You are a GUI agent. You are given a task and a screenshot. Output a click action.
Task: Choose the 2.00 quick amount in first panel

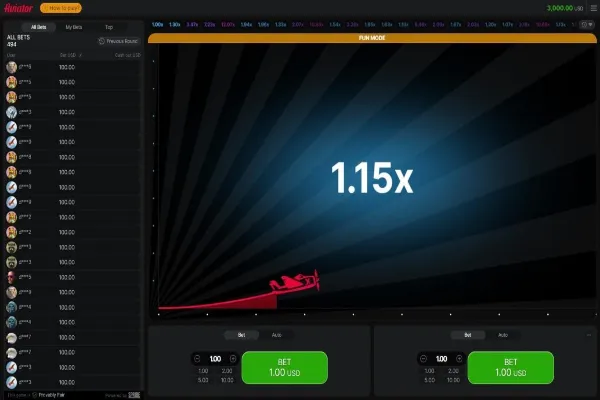click(x=227, y=371)
